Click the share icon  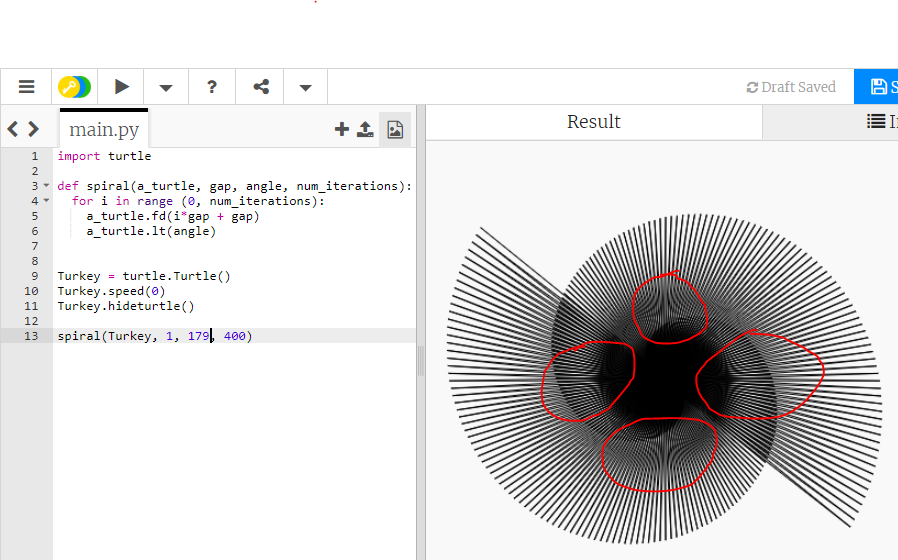pos(261,87)
